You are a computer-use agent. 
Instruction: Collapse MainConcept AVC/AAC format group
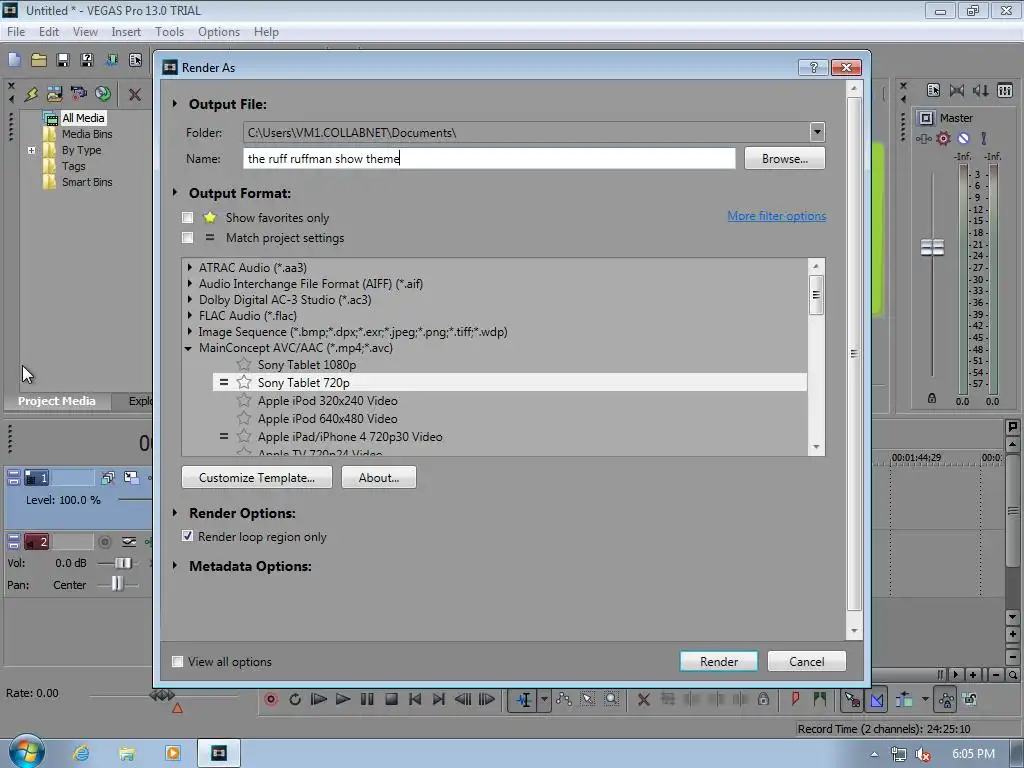(189, 348)
